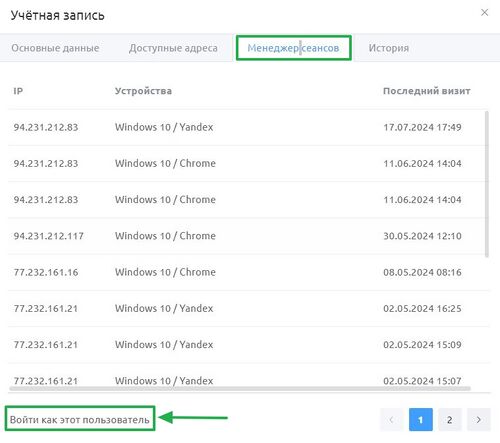This screenshot has width=500, height=443.
Task: Click Войти как этот пользователь link
Action: tap(80, 419)
